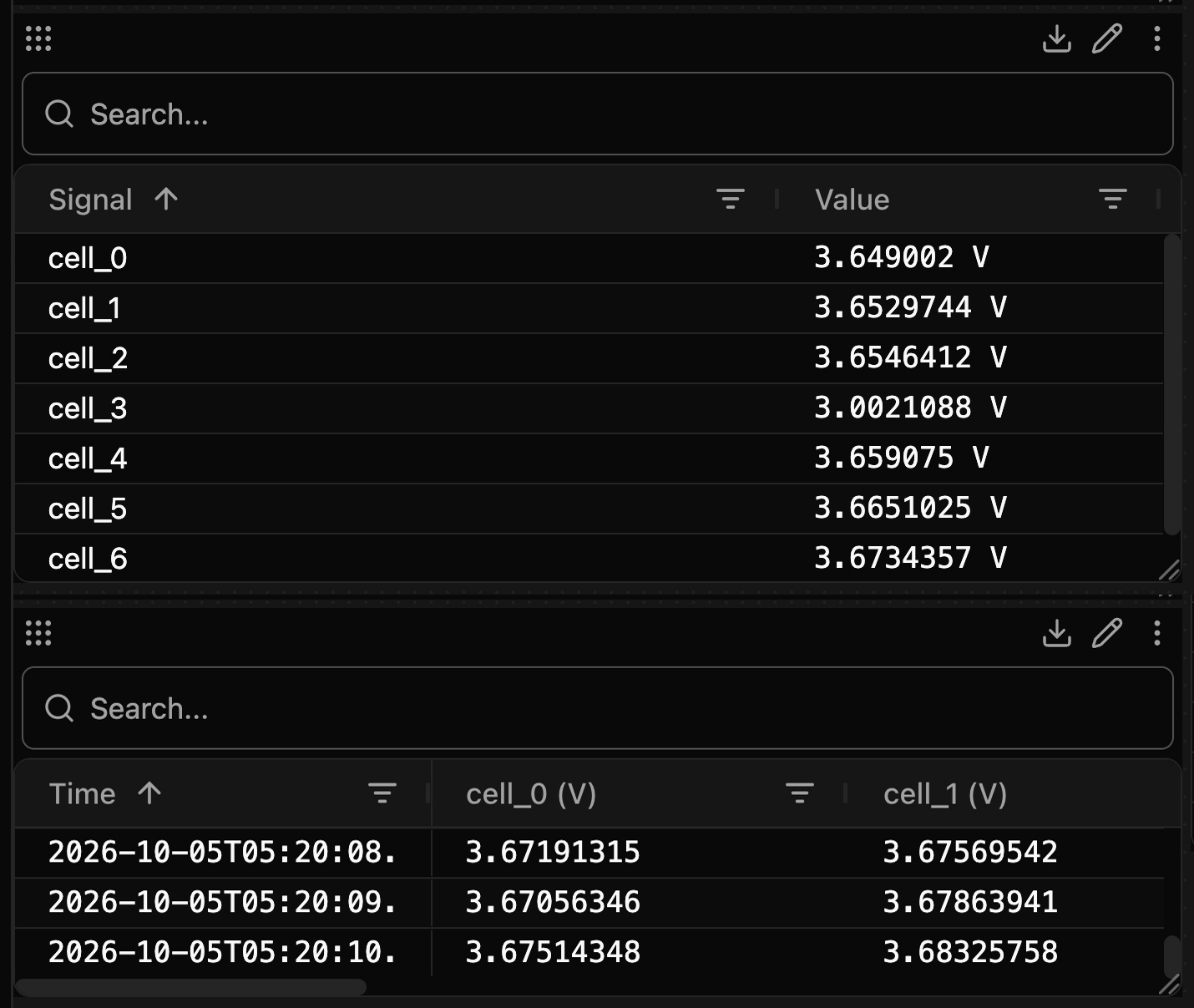Screen dimensions: 1194x1008
Task: Click the drag handle of the Signal table panel
Action: (38, 38)
